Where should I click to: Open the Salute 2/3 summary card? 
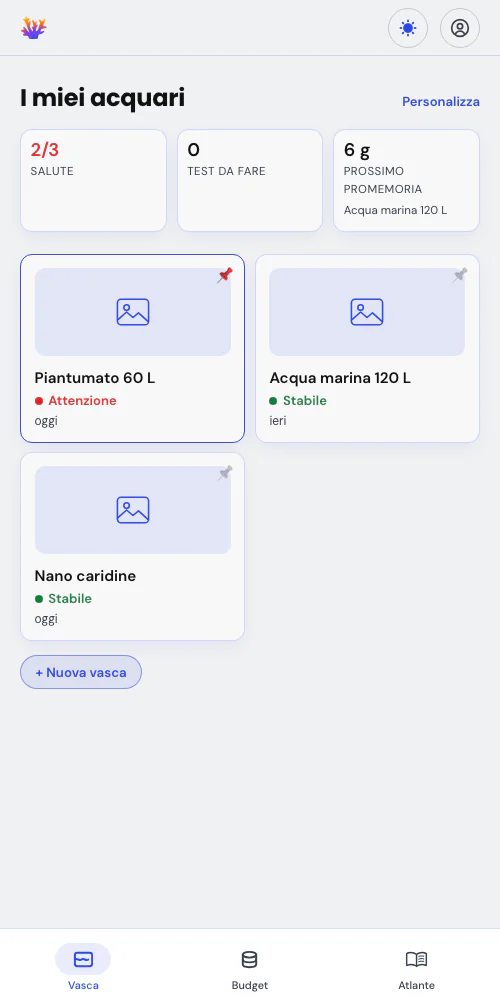(93, 180)
